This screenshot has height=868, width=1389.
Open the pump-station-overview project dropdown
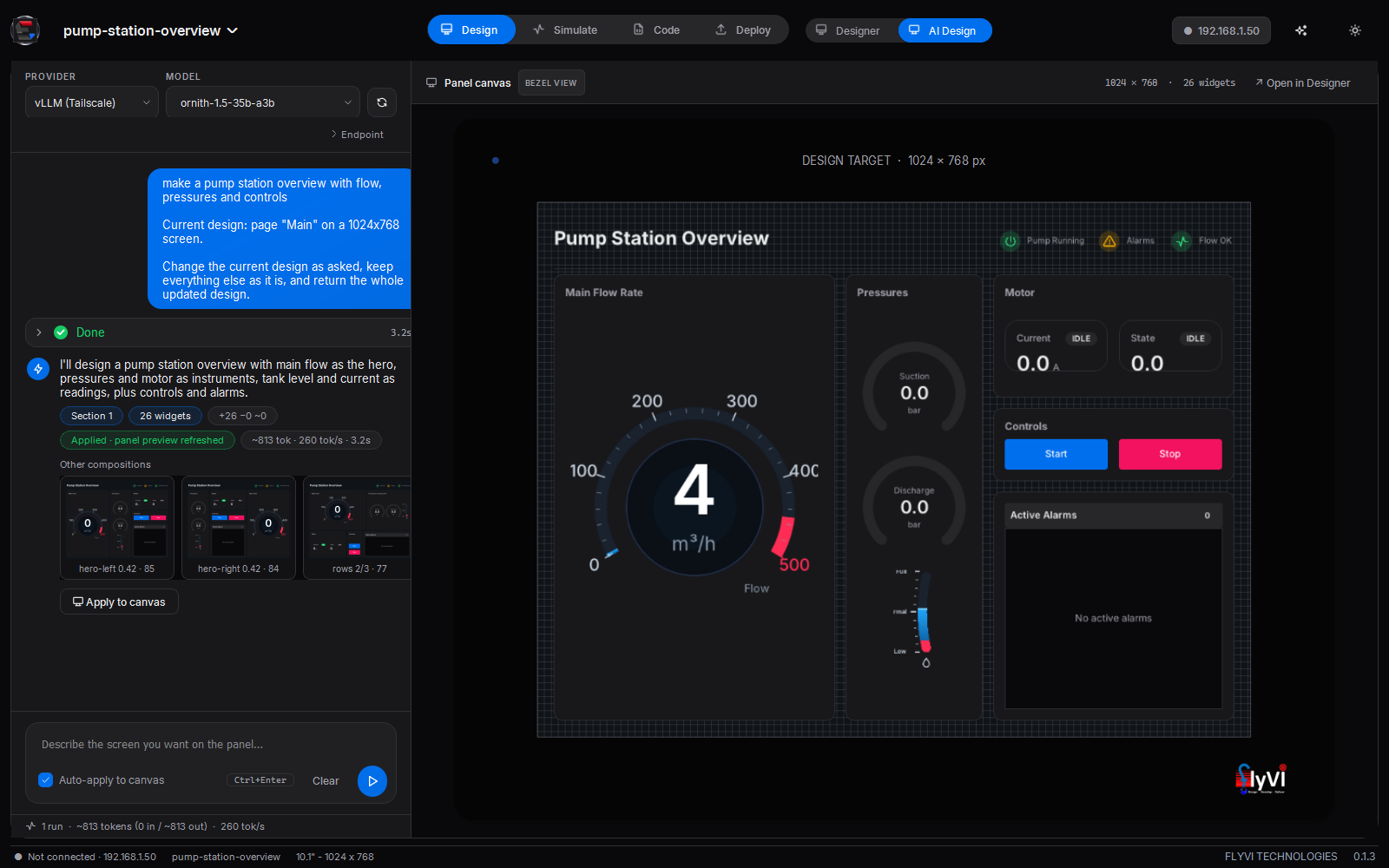(x=150, y=30)
